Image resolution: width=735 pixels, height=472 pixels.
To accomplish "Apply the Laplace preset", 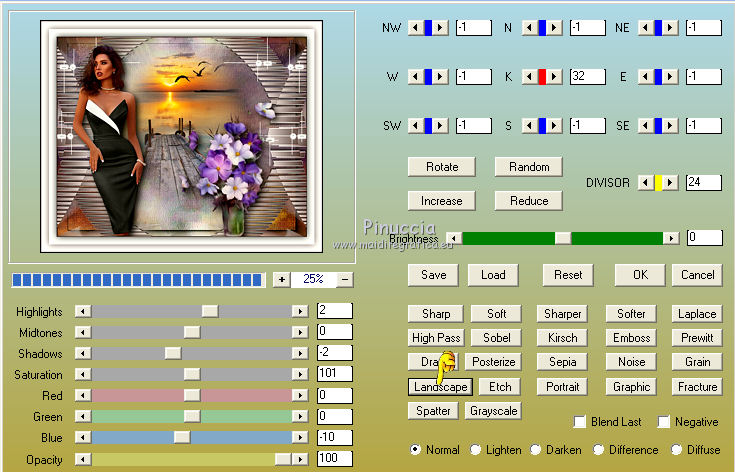I will click(x=697, y=314).
